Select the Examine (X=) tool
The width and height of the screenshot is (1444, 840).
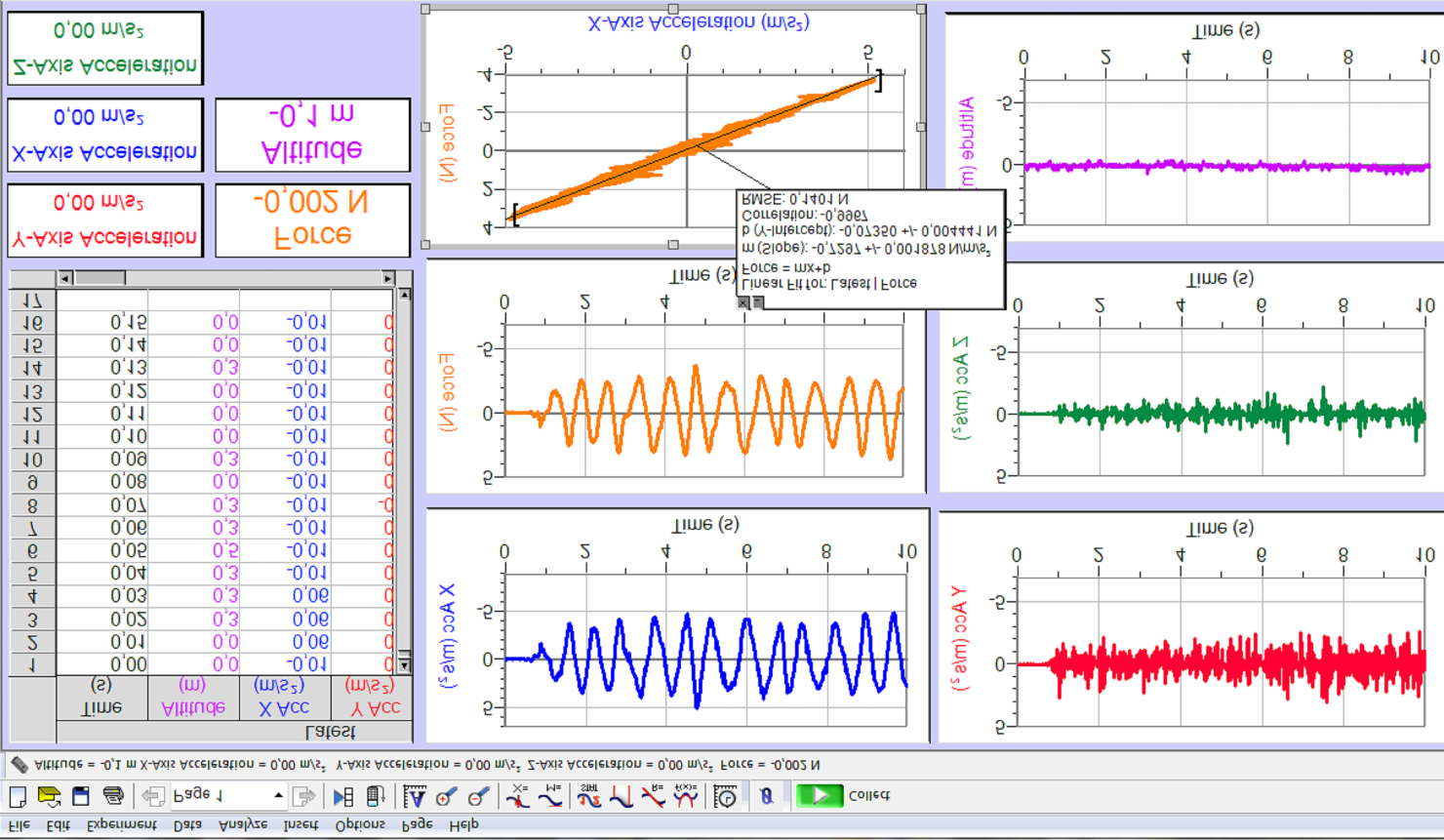[518, 796]
